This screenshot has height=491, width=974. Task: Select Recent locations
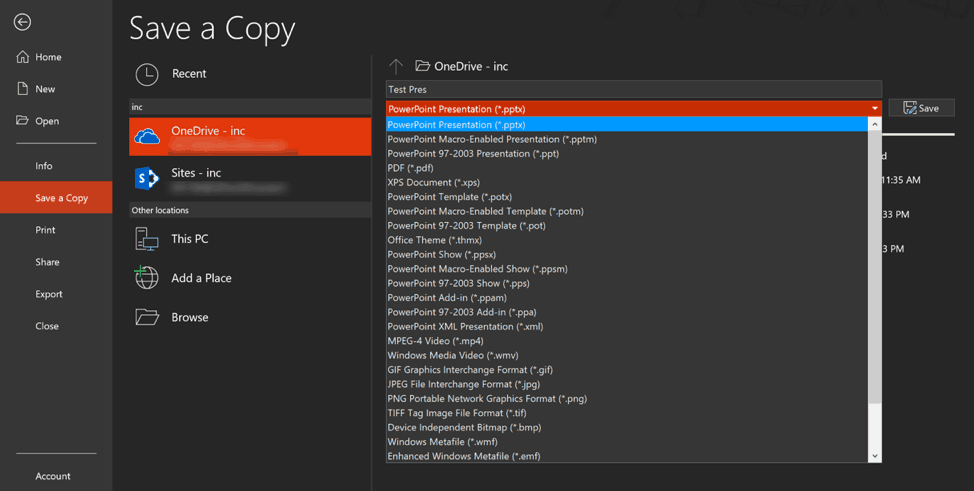tap(250, 74)
